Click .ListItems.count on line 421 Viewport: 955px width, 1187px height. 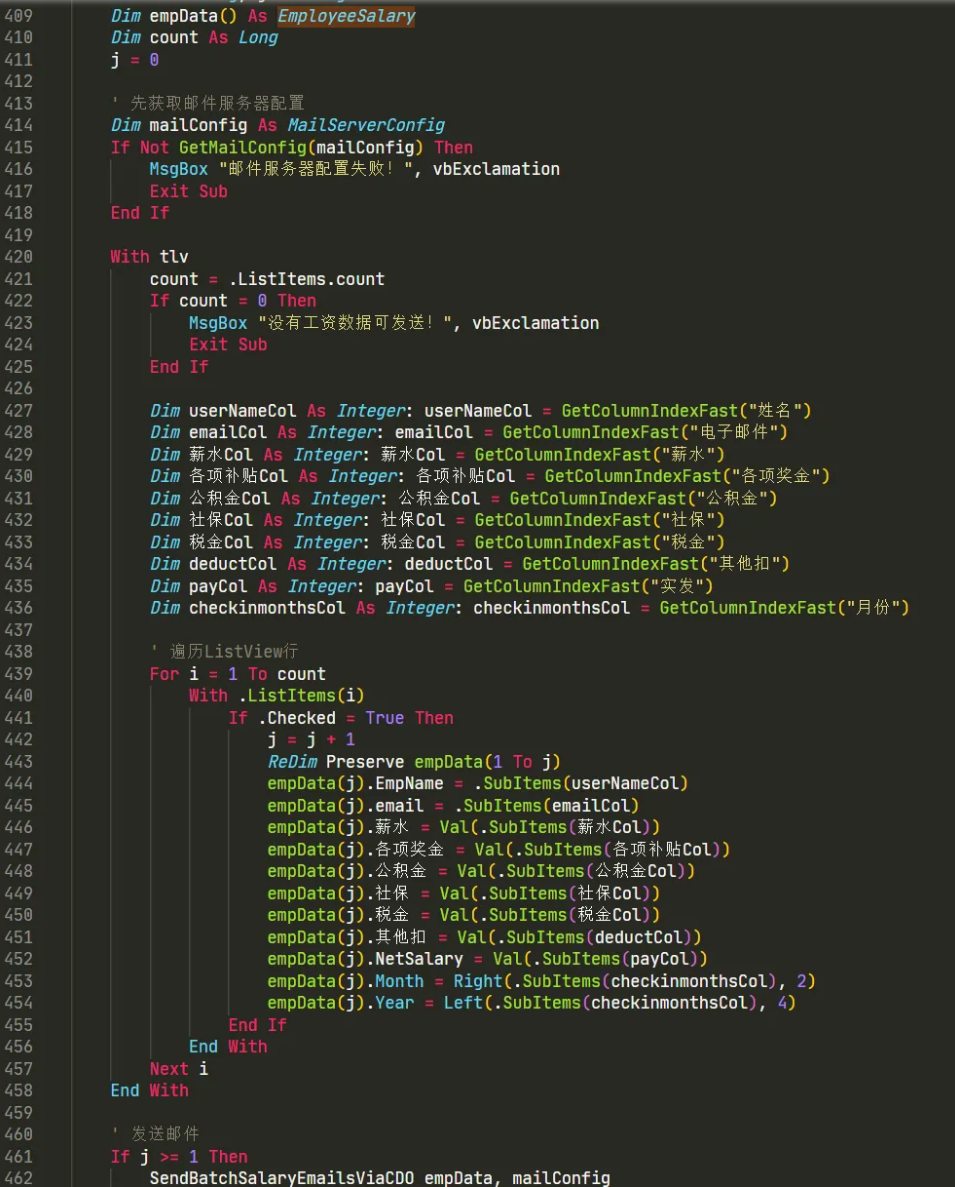coord(306,279)
